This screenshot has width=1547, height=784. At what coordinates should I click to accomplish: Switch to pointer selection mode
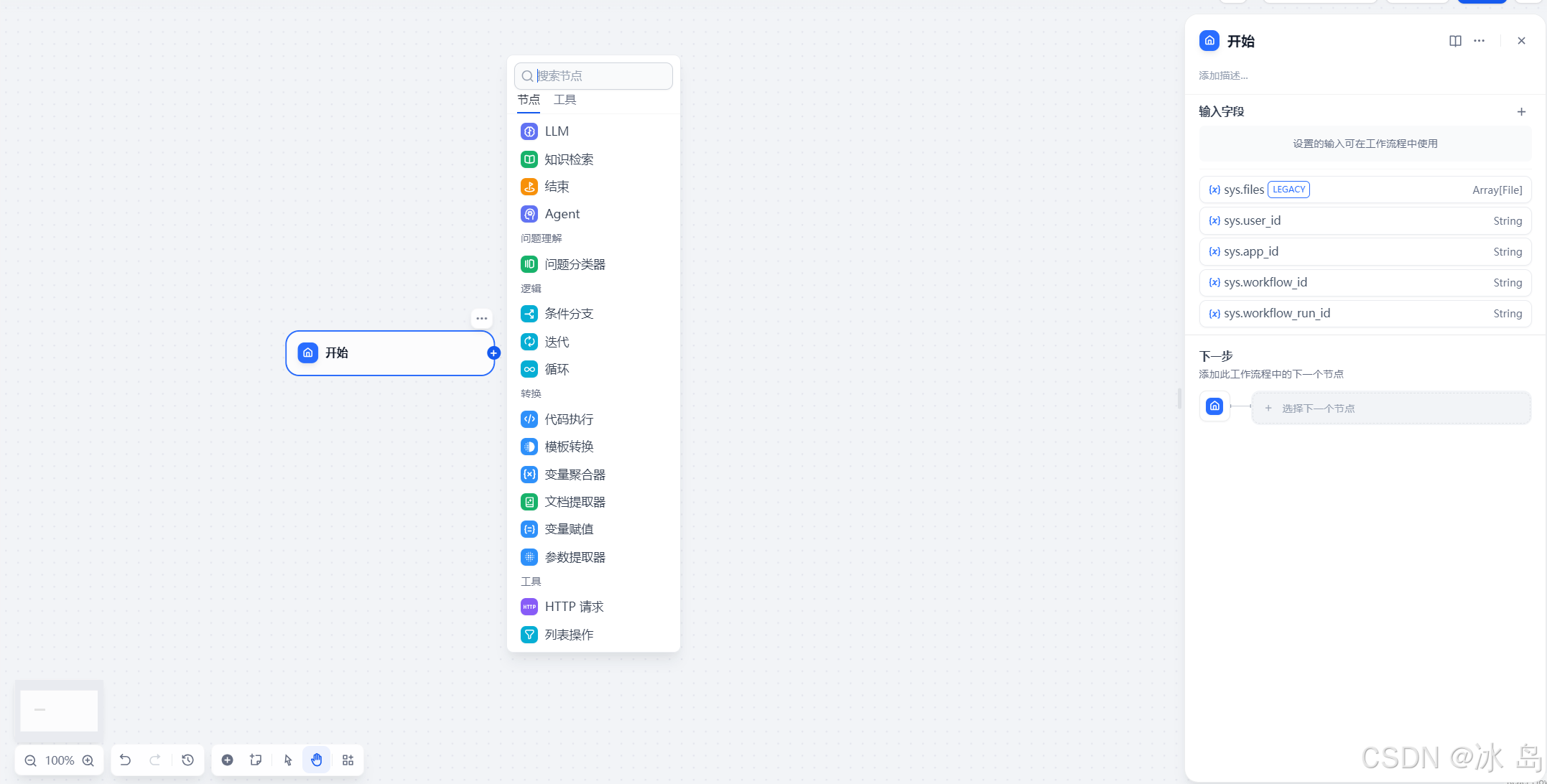[288, 760]
